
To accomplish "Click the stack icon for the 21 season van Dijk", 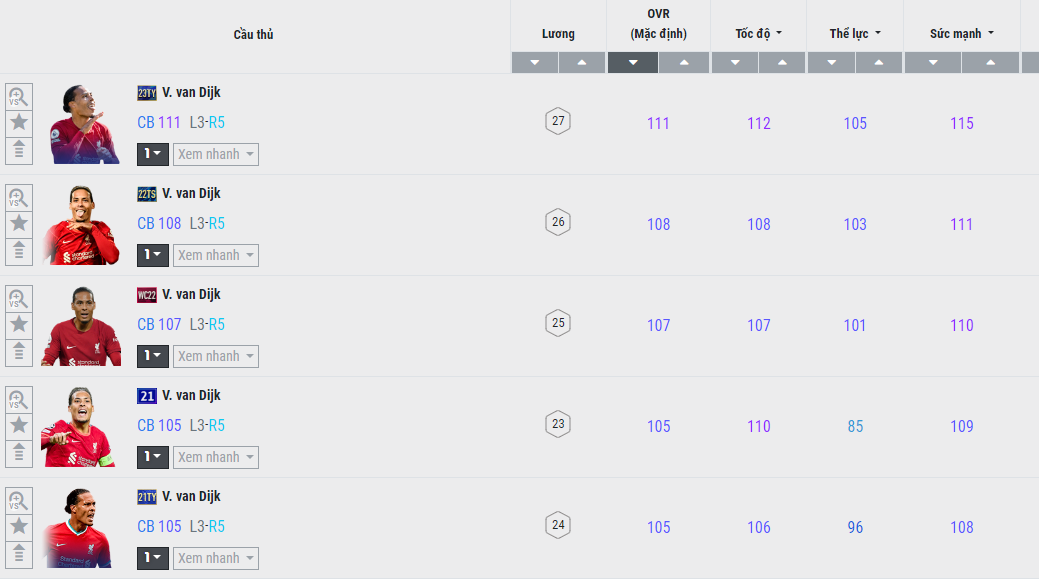I will tap(19, 453).
